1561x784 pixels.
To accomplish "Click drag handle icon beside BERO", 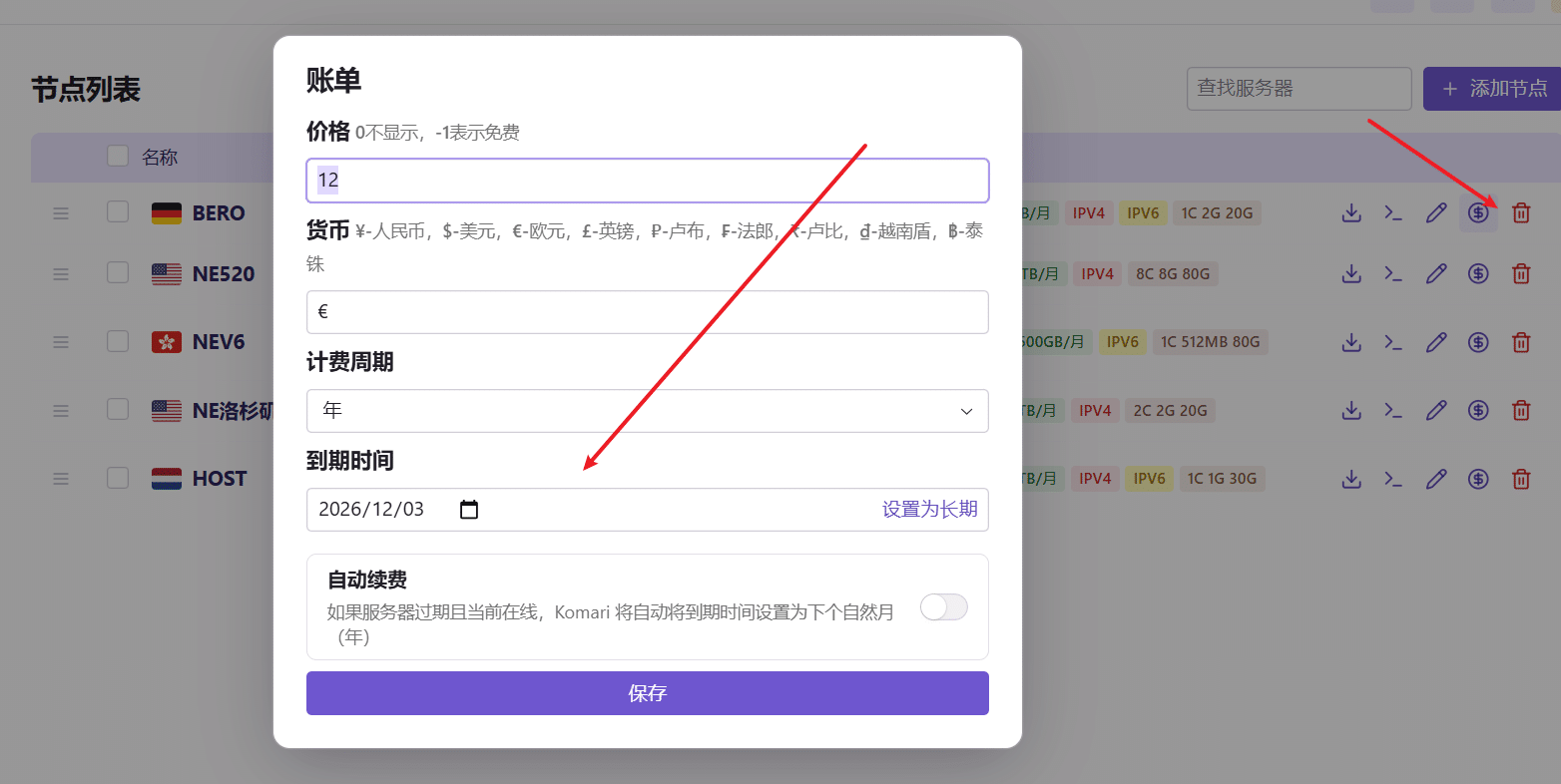I will [61, 212].
